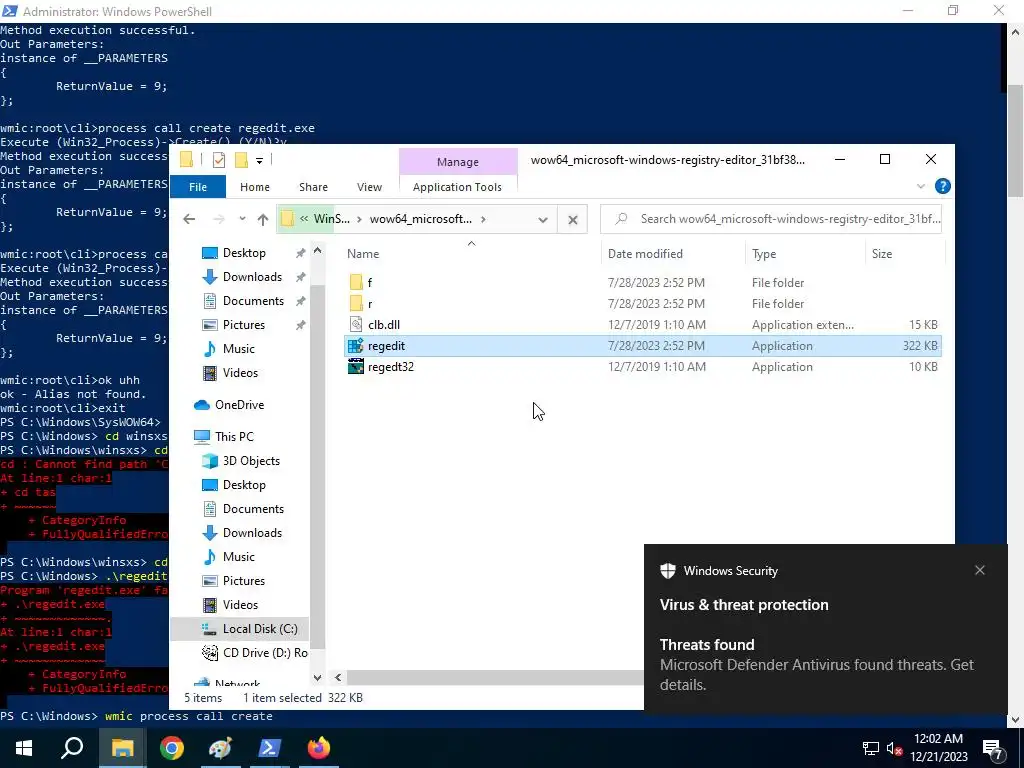Open the Explorer help question mark icon

coord(942,186)
